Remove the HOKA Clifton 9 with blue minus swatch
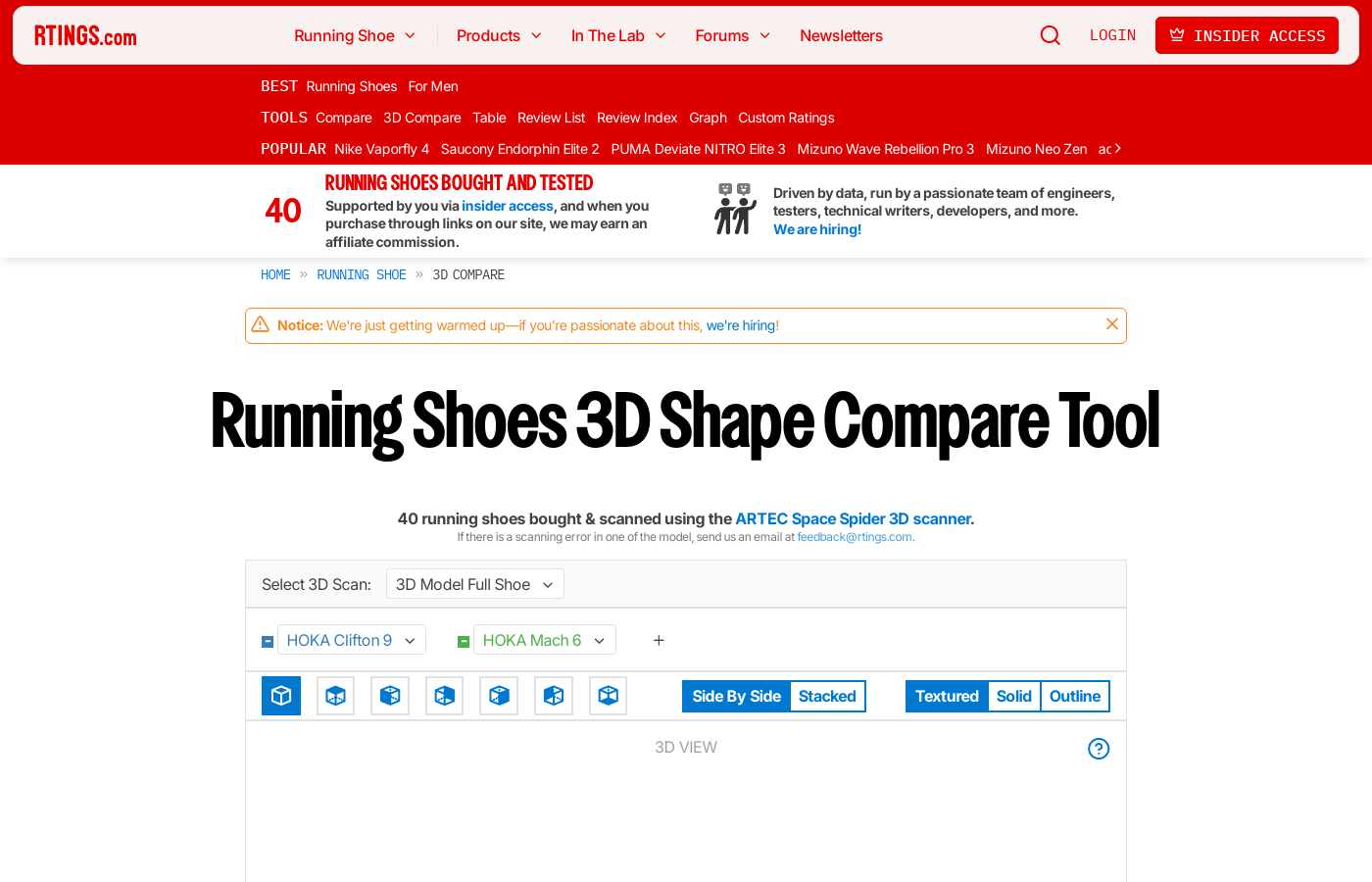This screenshot has width=1372, height=882. 267,641
